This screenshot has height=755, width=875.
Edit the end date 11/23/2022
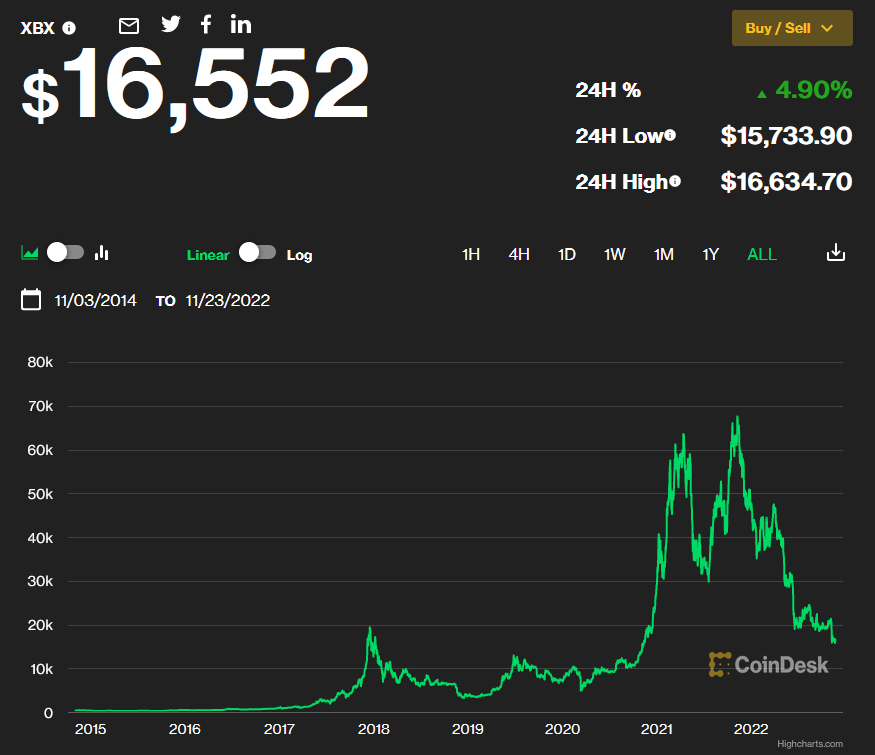[228, 301]
